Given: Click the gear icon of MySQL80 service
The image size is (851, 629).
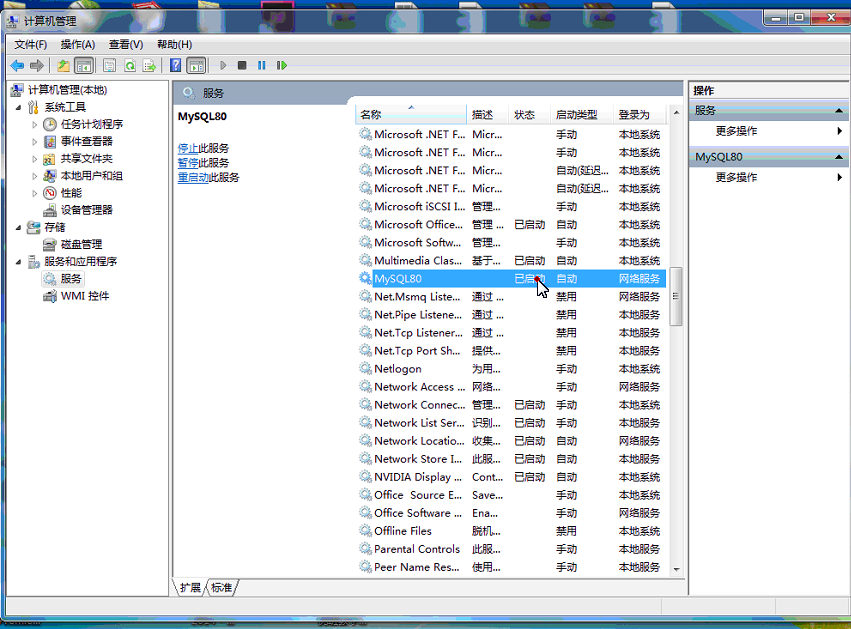Looking at the screenshot, I should [x=365, y=278].
